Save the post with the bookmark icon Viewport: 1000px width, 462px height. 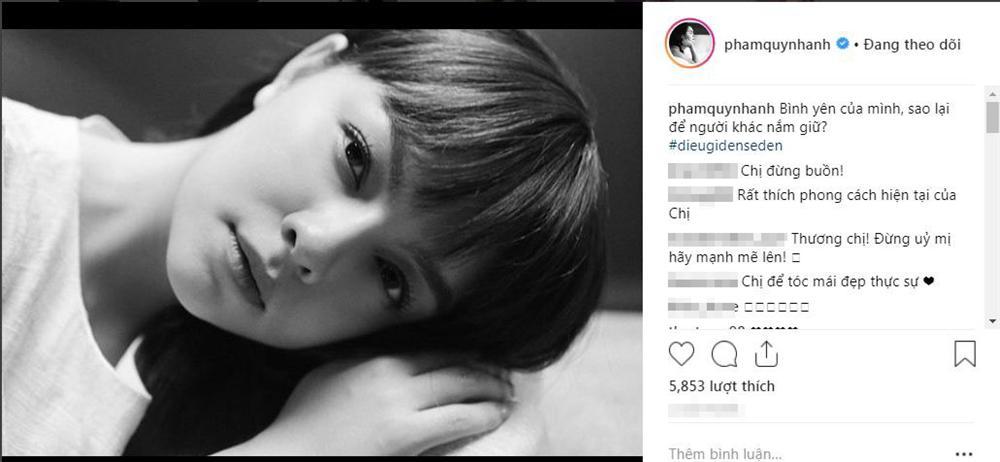pos(964,354)
